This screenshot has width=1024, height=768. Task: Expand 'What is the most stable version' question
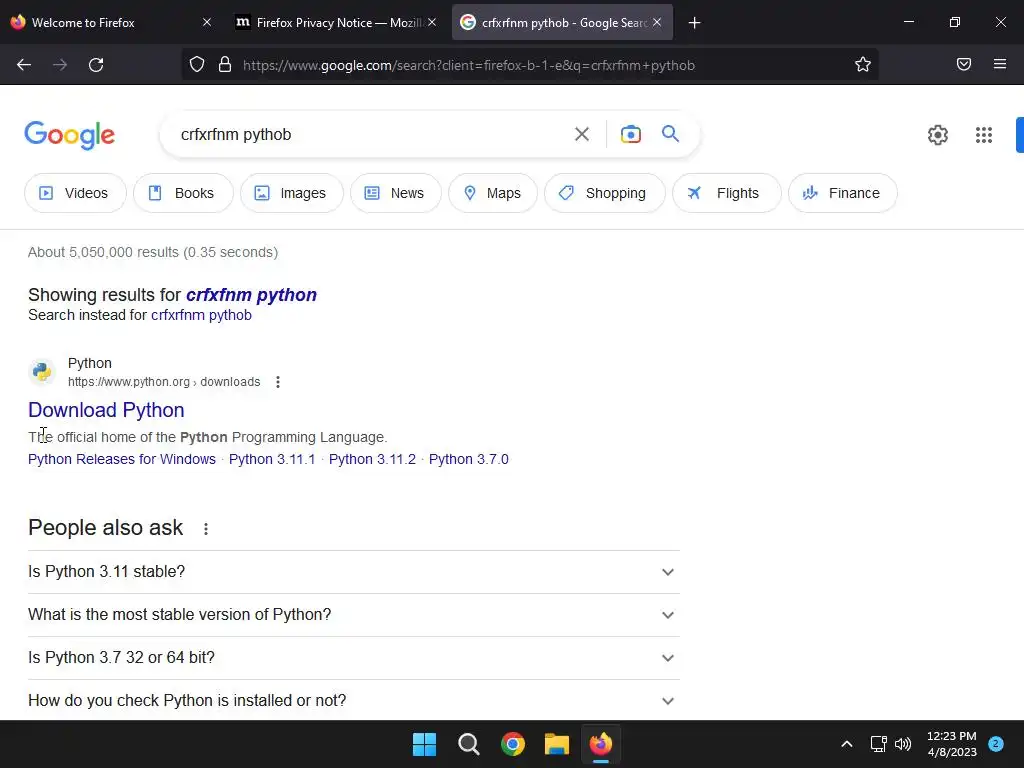click(353, 615)
